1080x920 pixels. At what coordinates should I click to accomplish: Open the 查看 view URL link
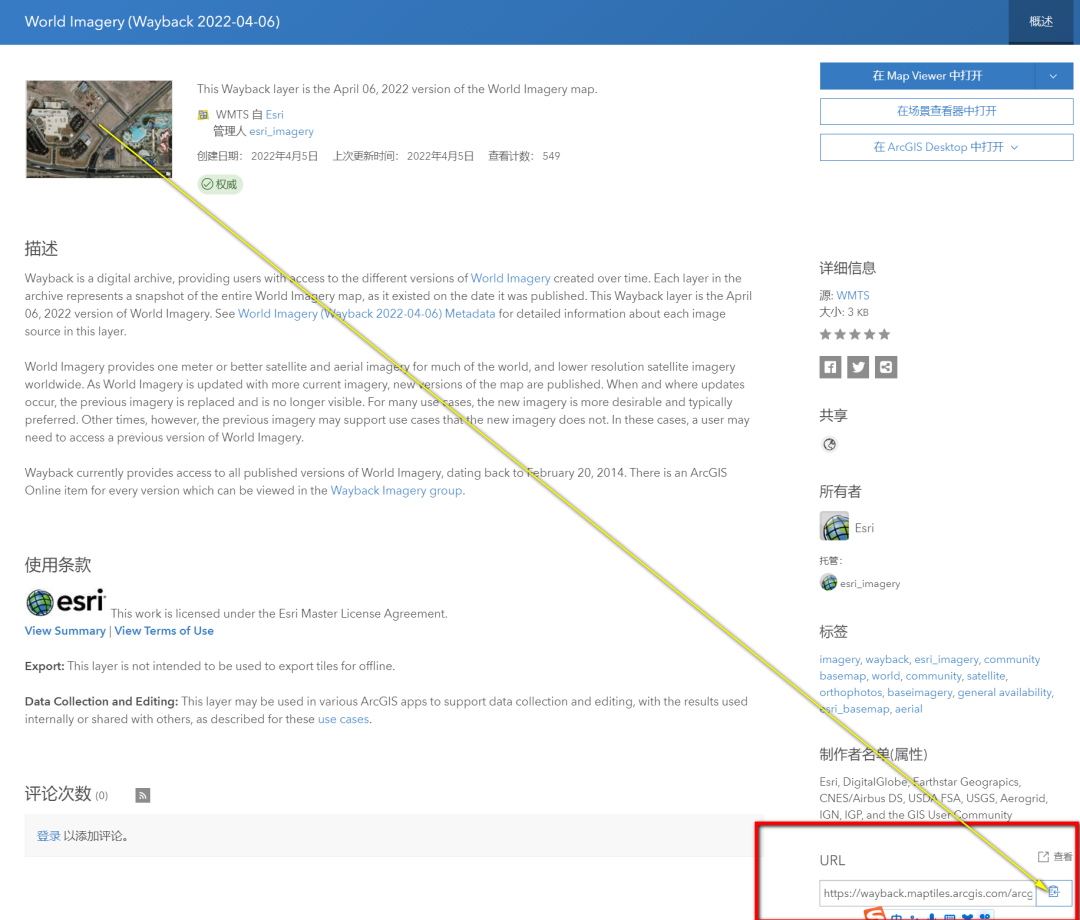[x=1055, y=857]
